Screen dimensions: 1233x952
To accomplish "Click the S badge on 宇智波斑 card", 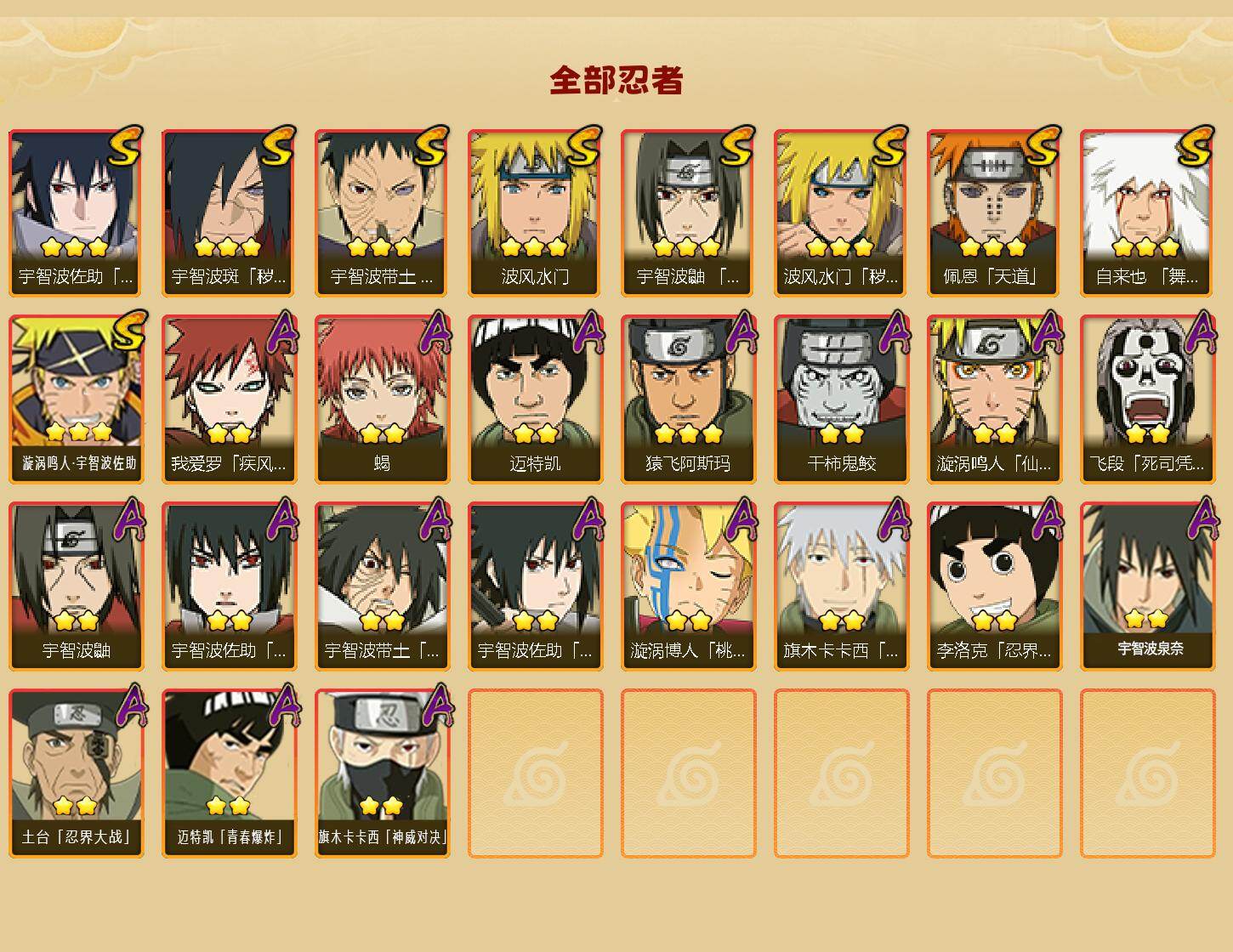I will point(277,146).
